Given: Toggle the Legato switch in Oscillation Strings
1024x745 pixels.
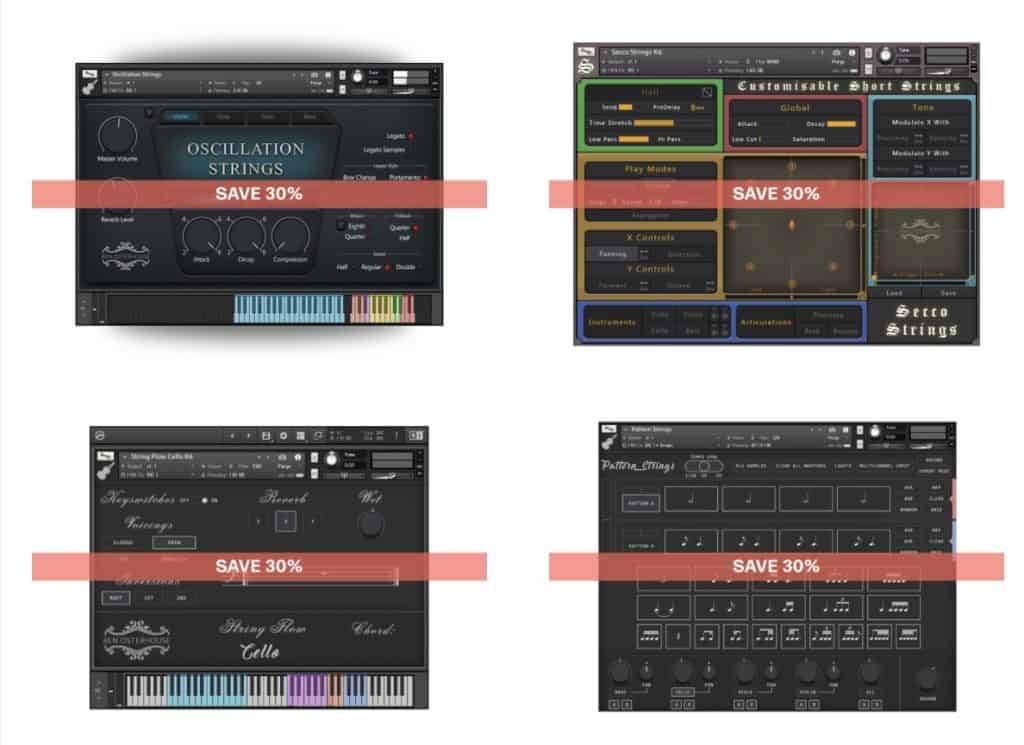Looking at the screenshot, I should [411, 136].
